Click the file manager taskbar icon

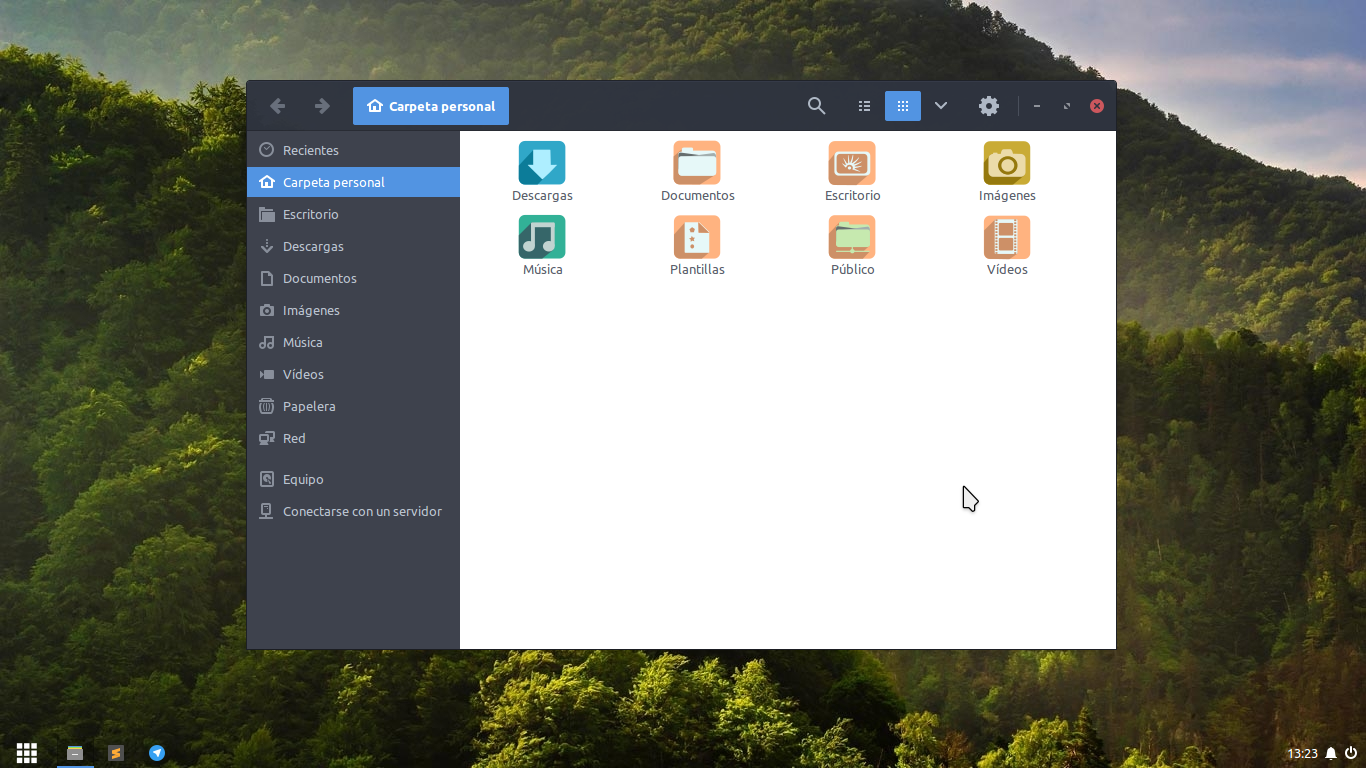[75, 753]
